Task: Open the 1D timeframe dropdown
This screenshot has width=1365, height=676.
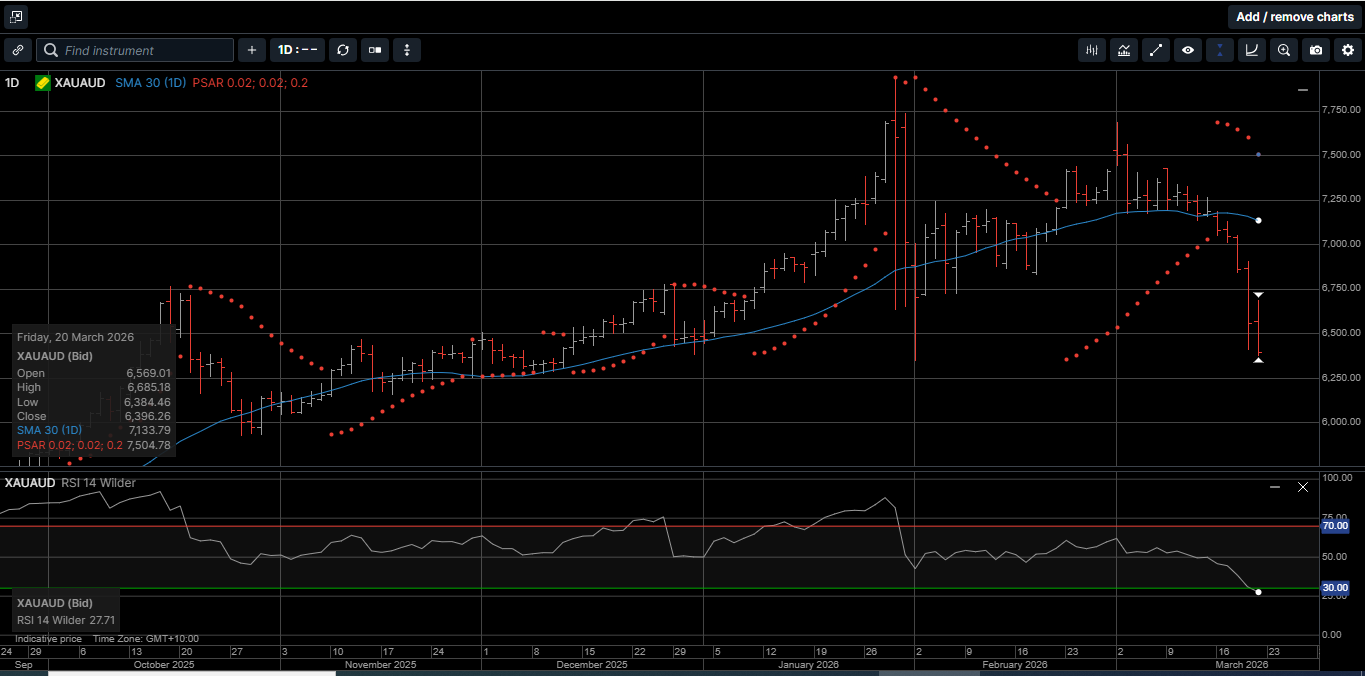Action: click(297, 50)
